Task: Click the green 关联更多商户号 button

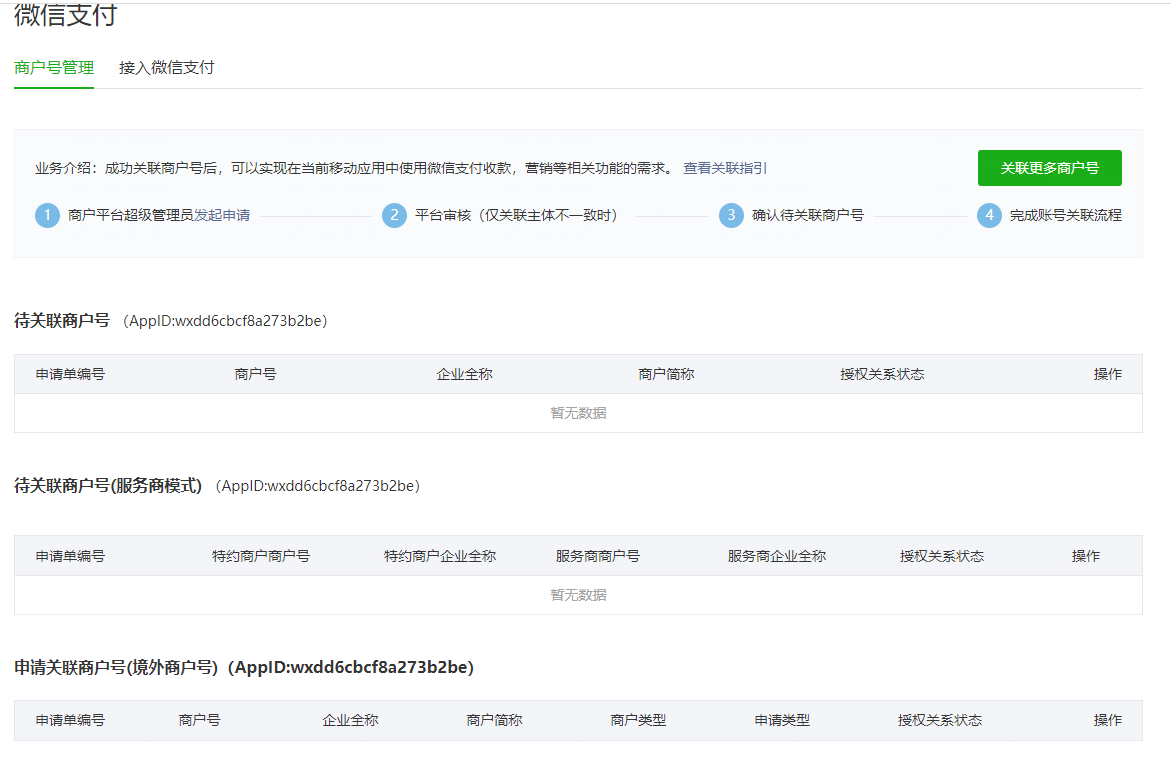Action: tap(1049, 168)
